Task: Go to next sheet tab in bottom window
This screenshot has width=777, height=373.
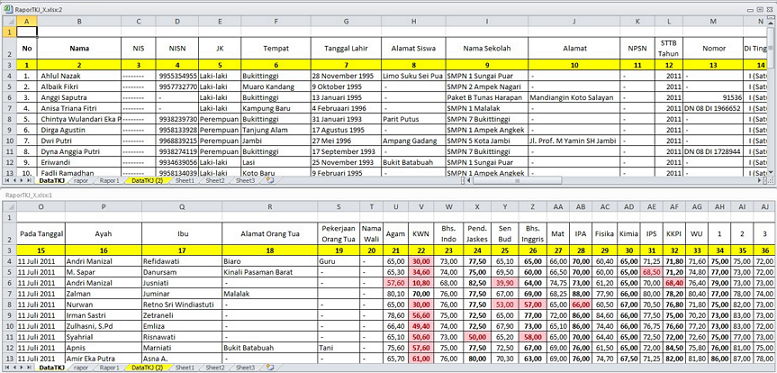Action: coord(21,368)
